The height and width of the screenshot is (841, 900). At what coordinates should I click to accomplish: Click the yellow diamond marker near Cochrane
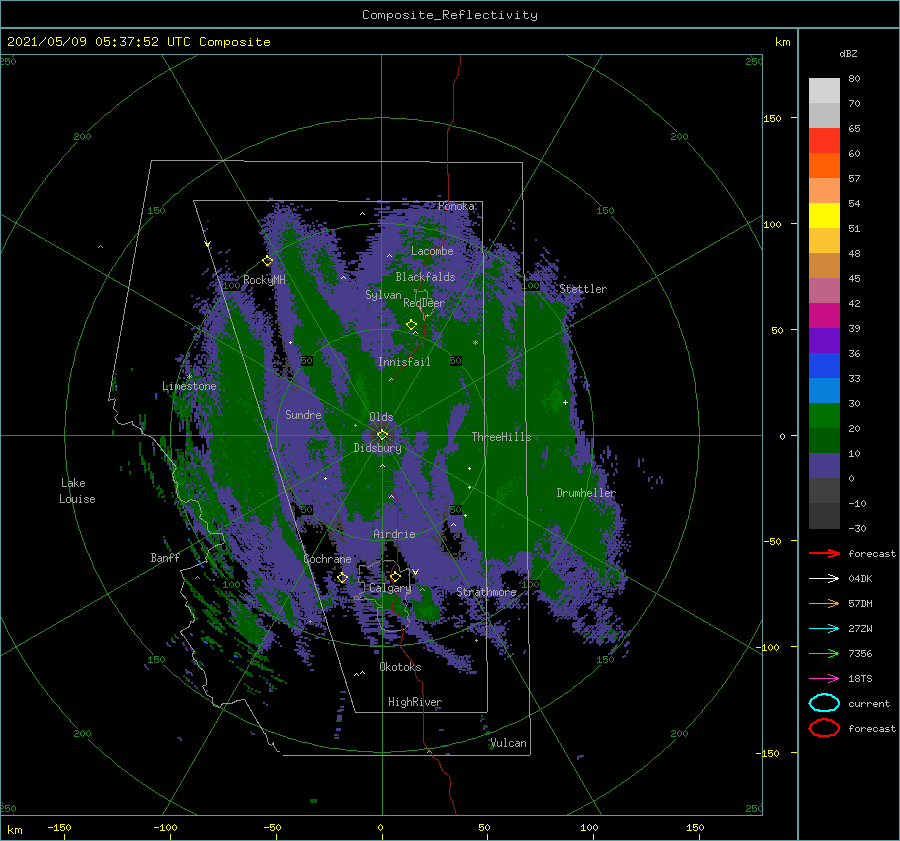(342, 578)
